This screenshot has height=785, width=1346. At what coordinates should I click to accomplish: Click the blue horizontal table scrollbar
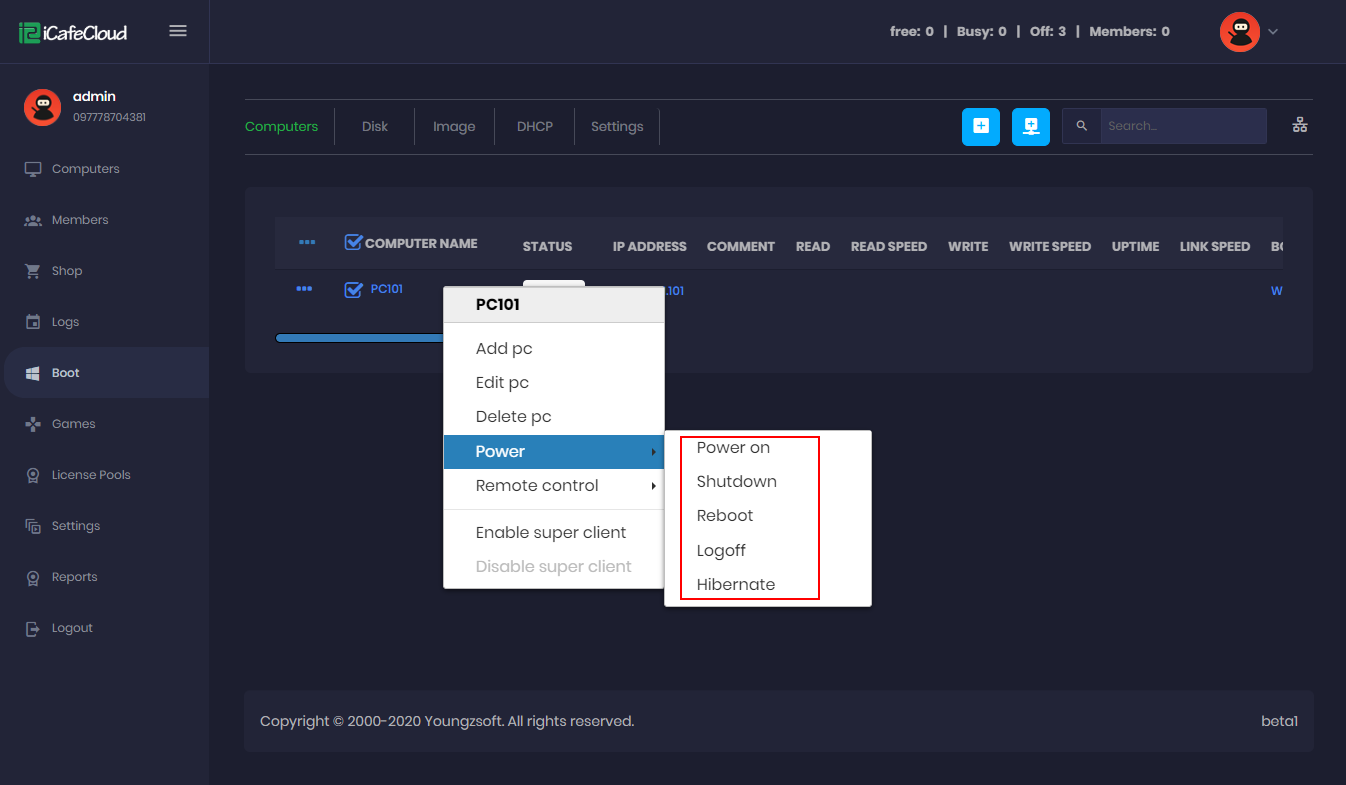tap(358, 338)
